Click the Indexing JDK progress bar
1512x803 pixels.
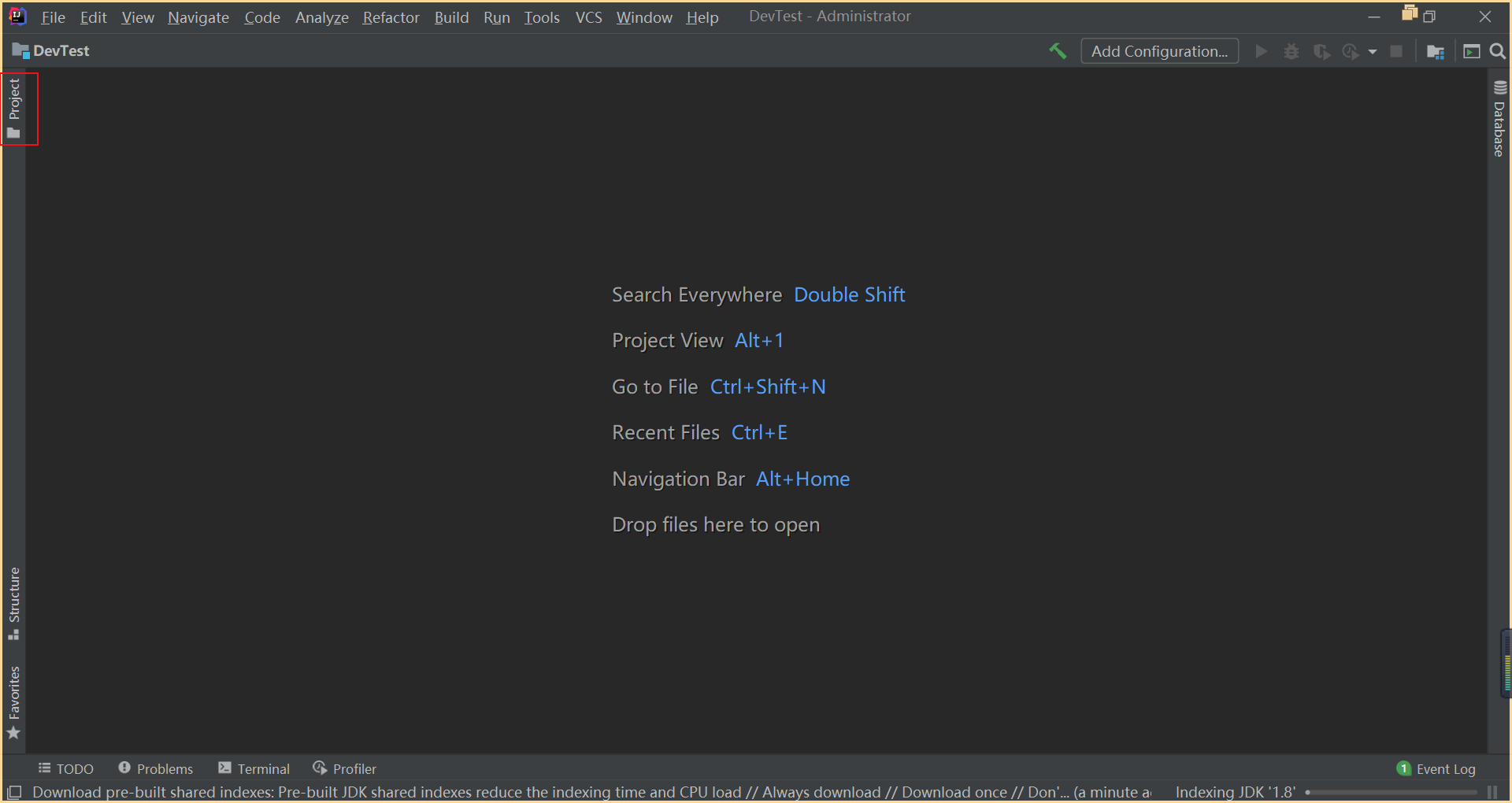click(x=1391, y=793)
